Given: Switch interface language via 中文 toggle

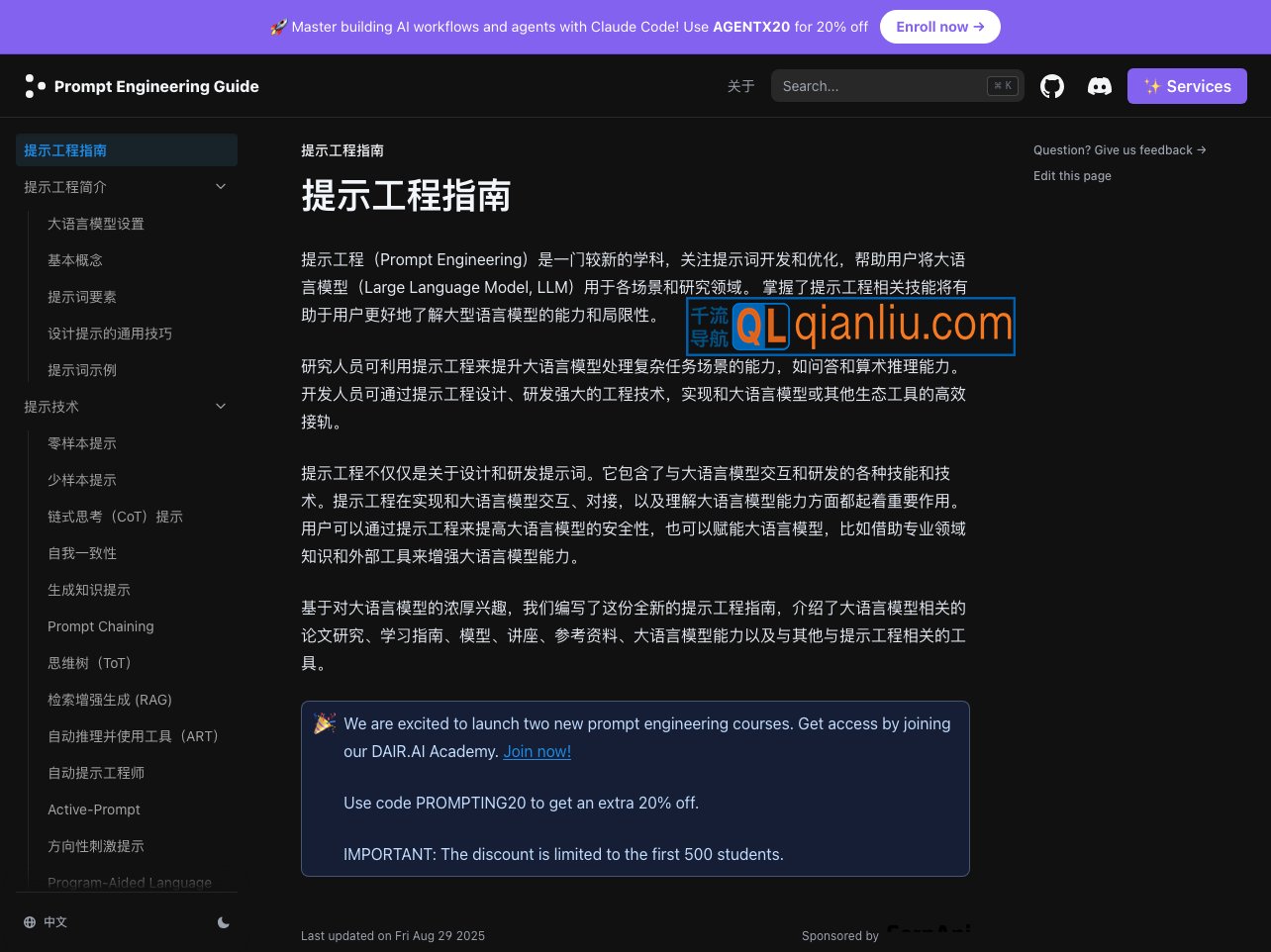Looking at the screenshot, I should tap(54, 921).
